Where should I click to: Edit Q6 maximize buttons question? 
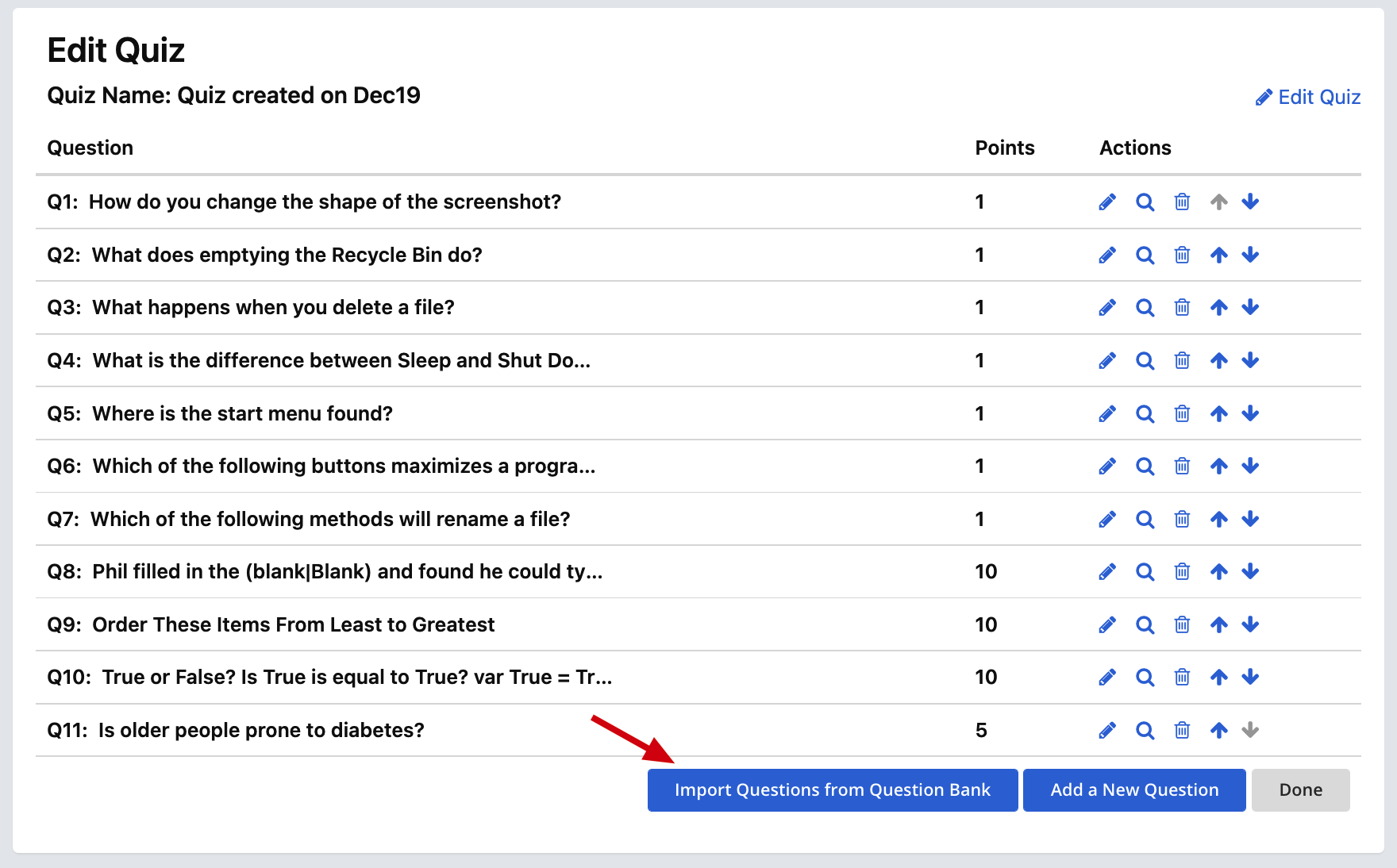tap(1107, 467)
